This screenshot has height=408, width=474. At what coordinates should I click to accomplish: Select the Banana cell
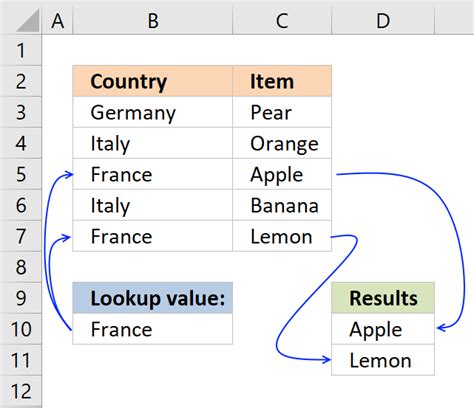click(282, 205)
